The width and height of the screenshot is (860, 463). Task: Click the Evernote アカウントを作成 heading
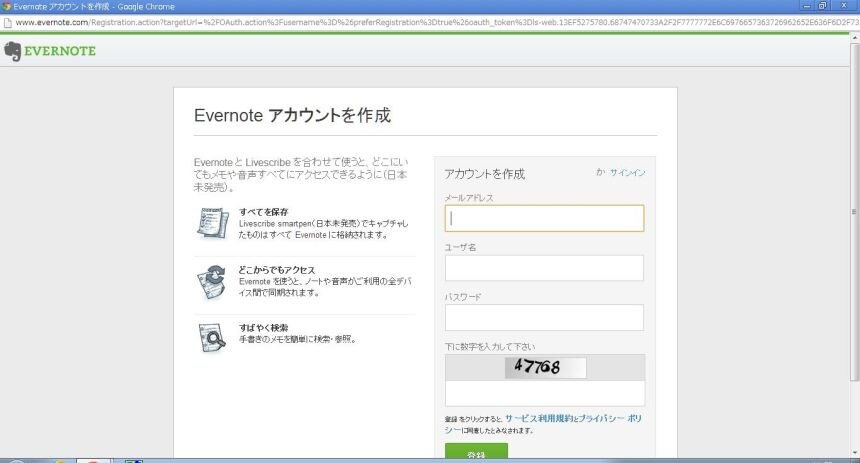tap(292, 115)
